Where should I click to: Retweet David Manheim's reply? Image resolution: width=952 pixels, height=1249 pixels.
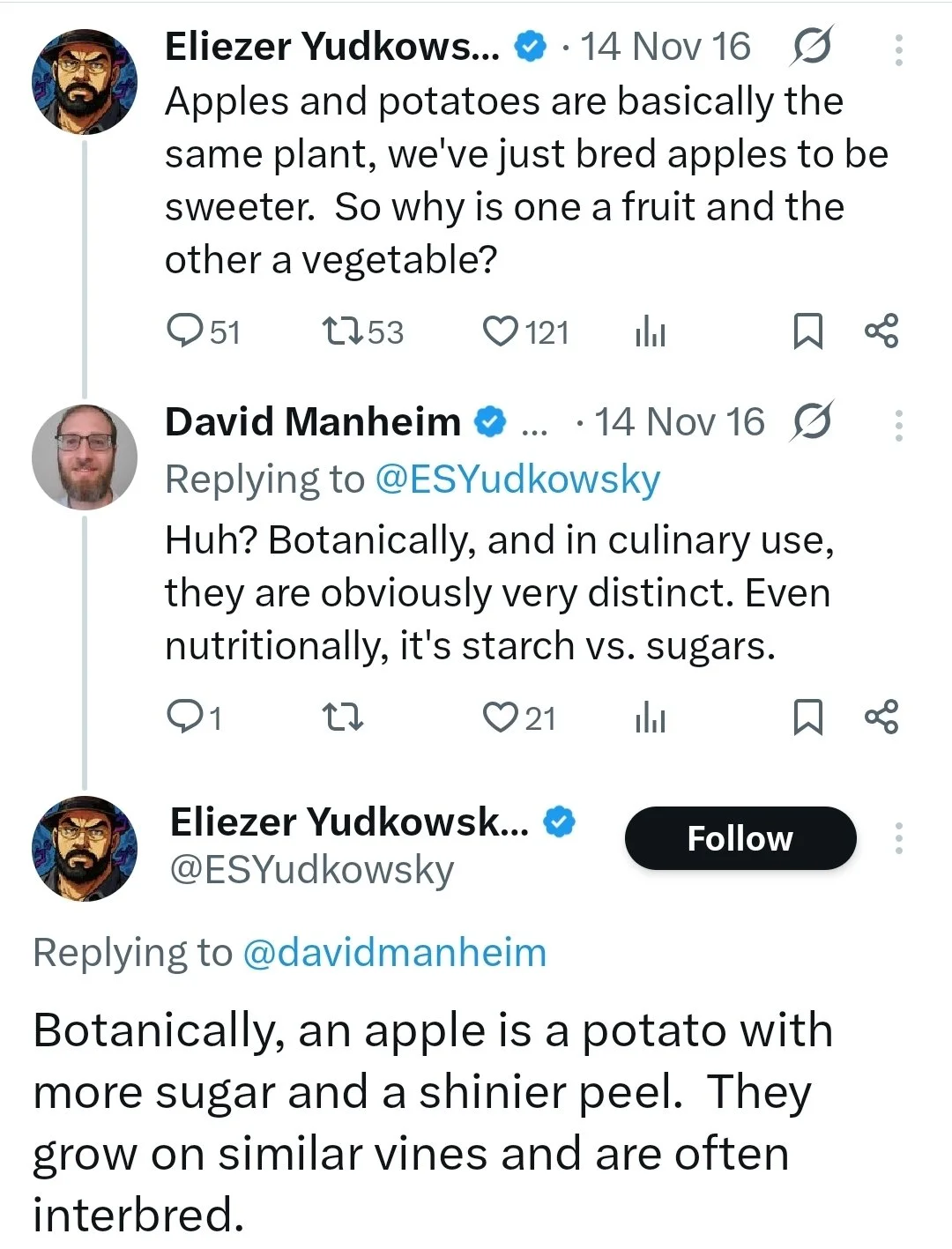342,717
